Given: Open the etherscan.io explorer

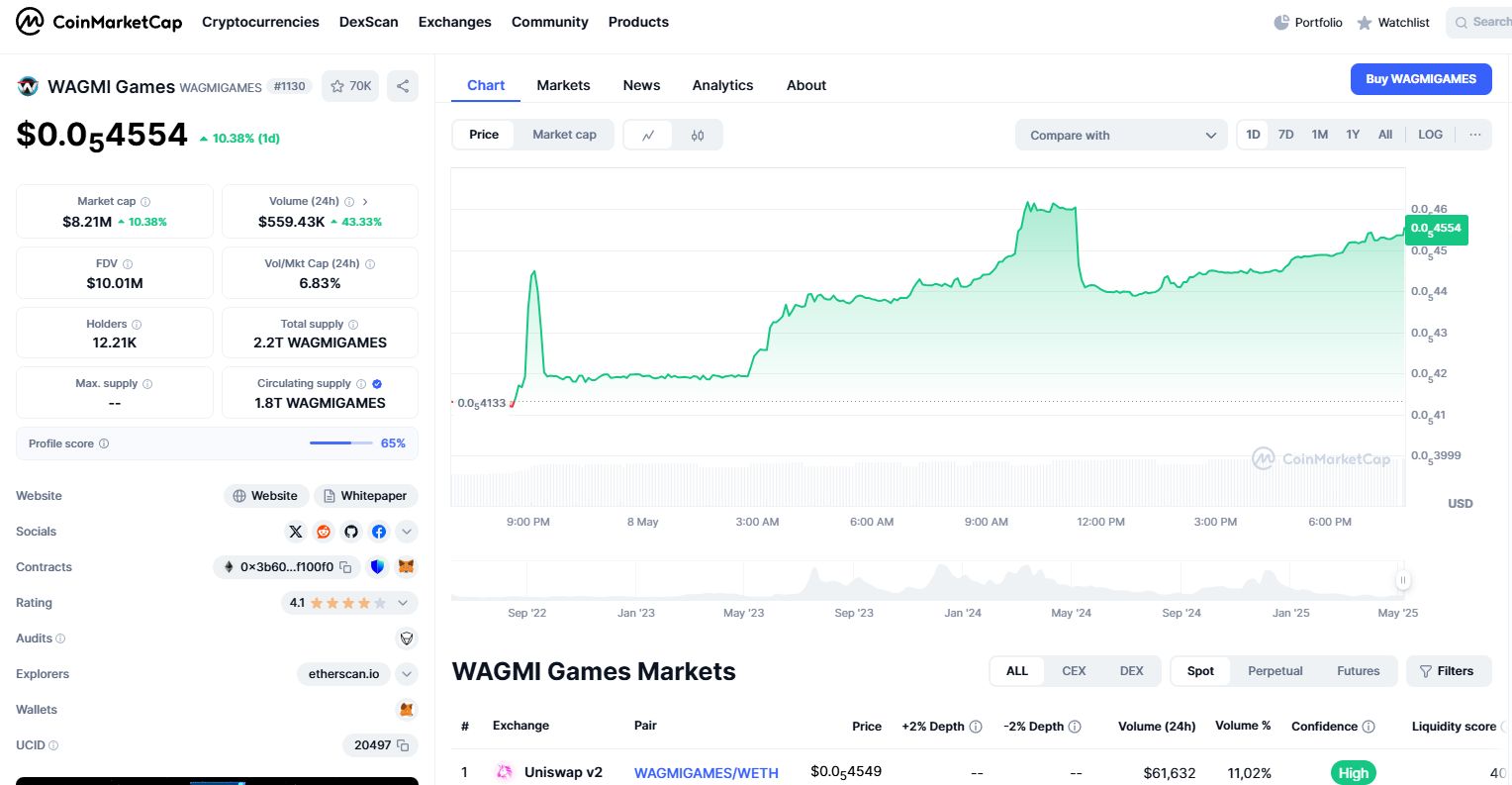Looking at the screenshot, I should tap(343, 674).
